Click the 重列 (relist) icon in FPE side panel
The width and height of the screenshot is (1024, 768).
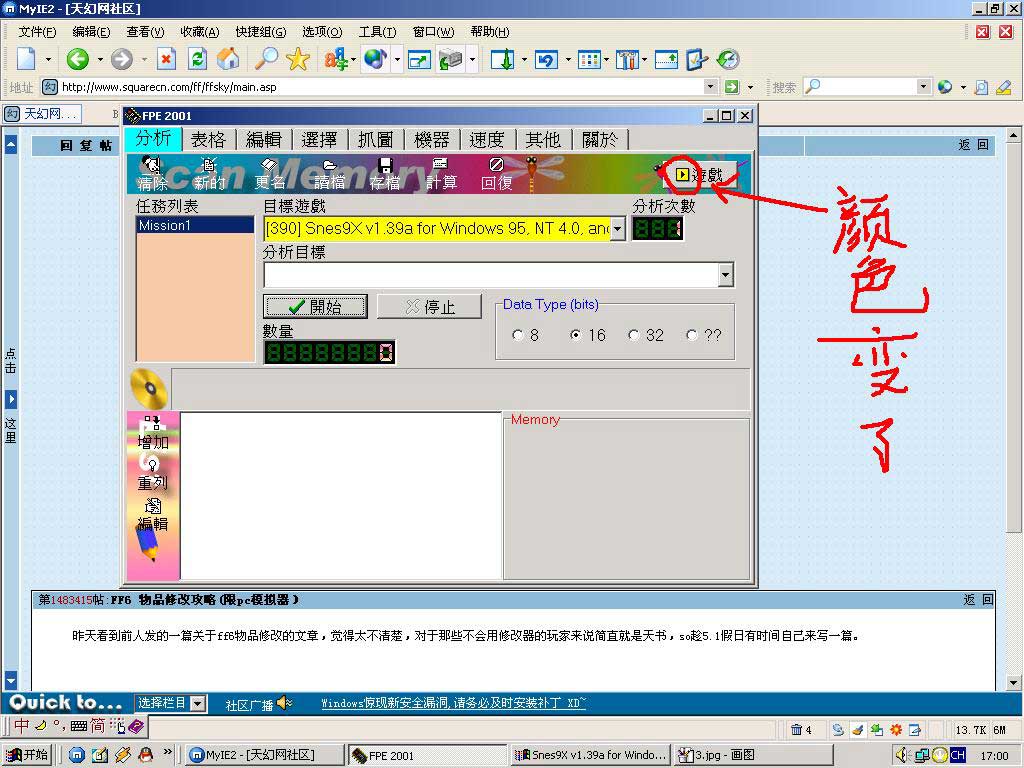(152, 473)
